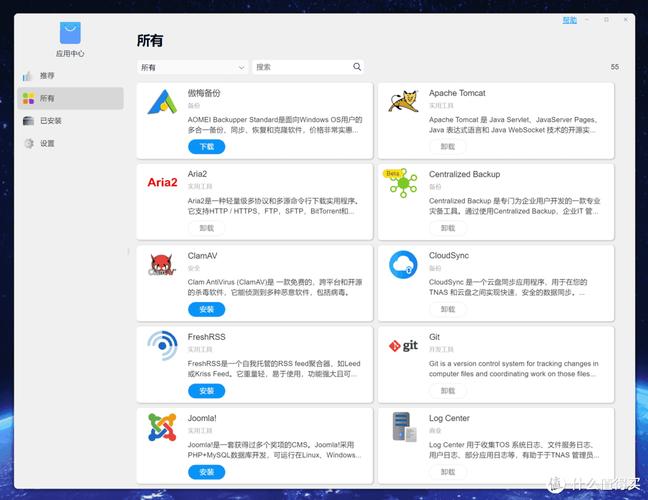Click the 设置 gear icon

[x=29, y=143]
